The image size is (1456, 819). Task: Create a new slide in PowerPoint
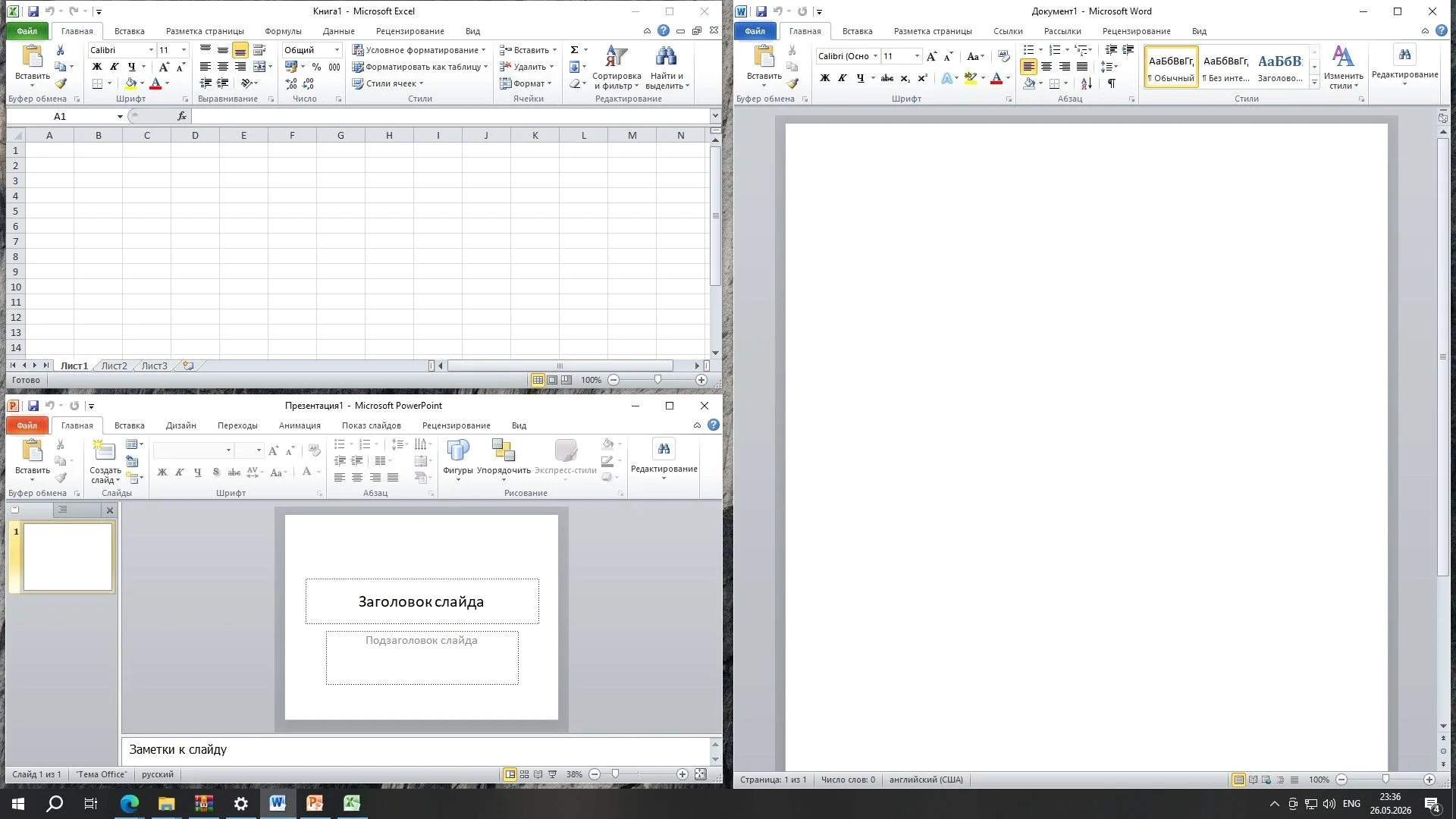(104, 450)
